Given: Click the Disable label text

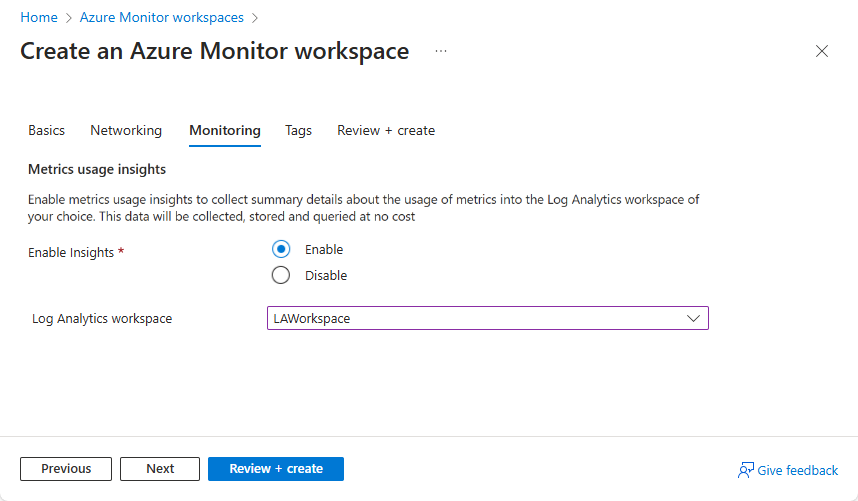Looking at the screenshot, I should [326, 275].
